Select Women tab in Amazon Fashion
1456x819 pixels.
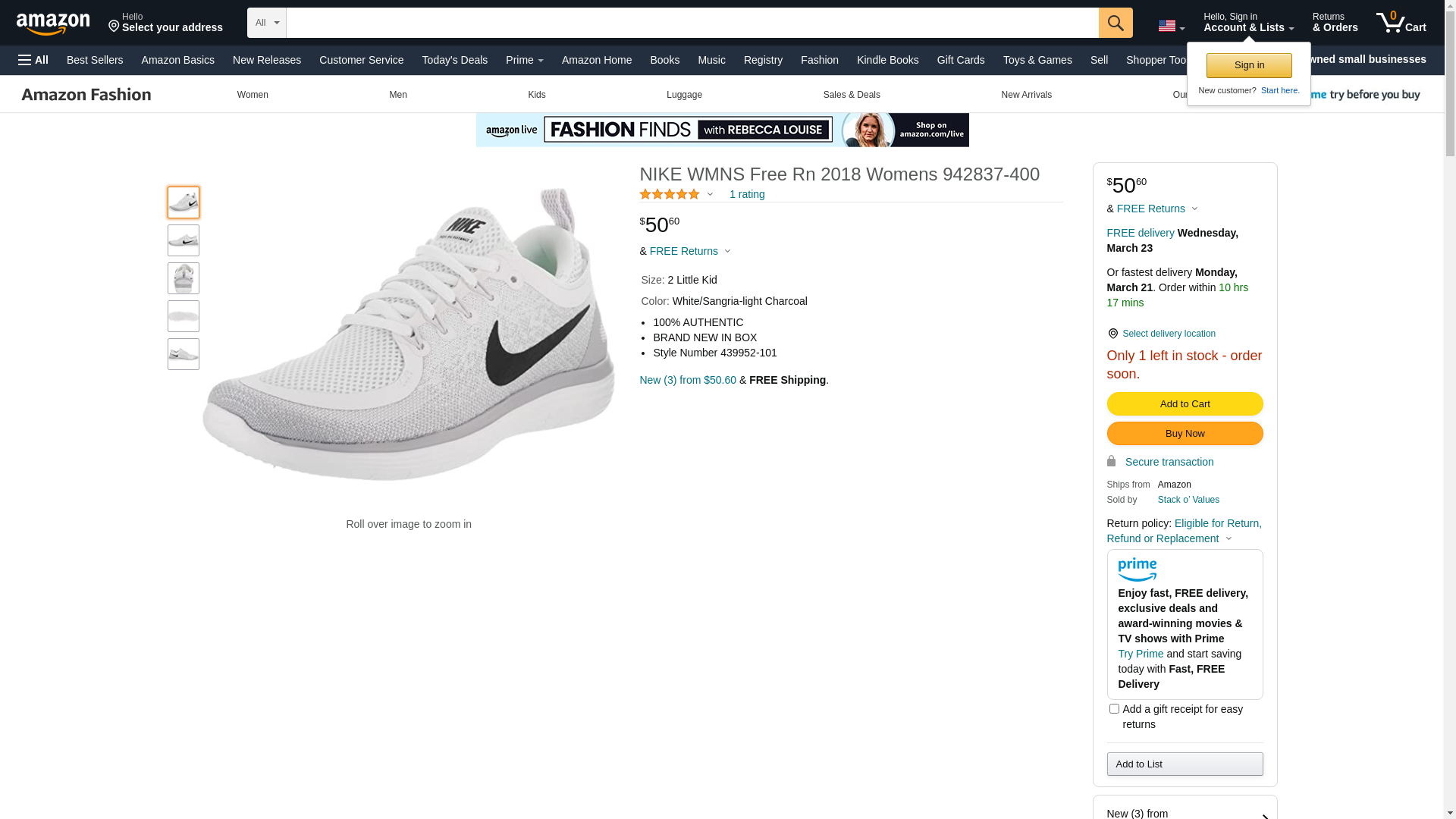pos(253,95)
